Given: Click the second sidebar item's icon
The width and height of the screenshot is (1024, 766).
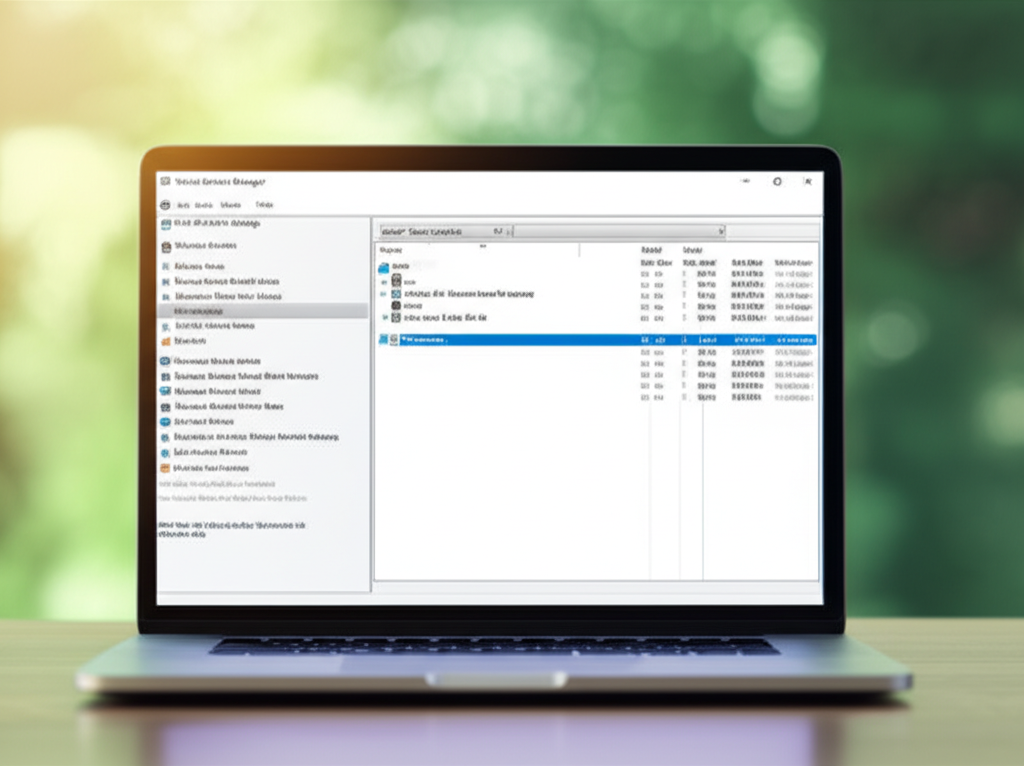Looking at the screenshot, I should tap(165, 246).
